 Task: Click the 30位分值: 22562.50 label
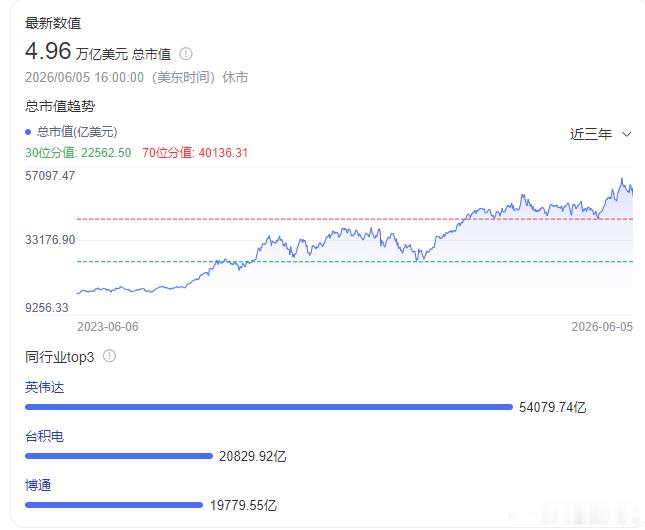pyautogui.click(x=78, y=153)
